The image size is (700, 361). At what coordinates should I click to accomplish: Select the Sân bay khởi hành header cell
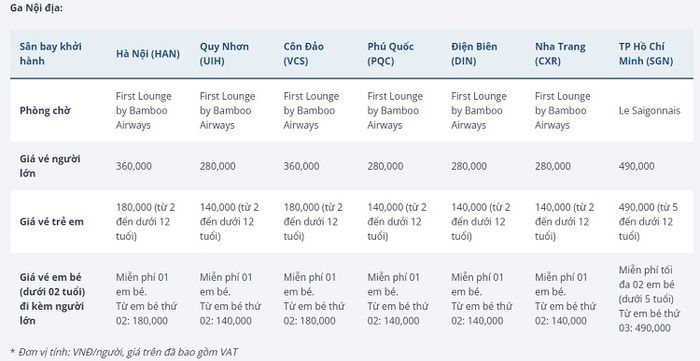pos(51,54)
